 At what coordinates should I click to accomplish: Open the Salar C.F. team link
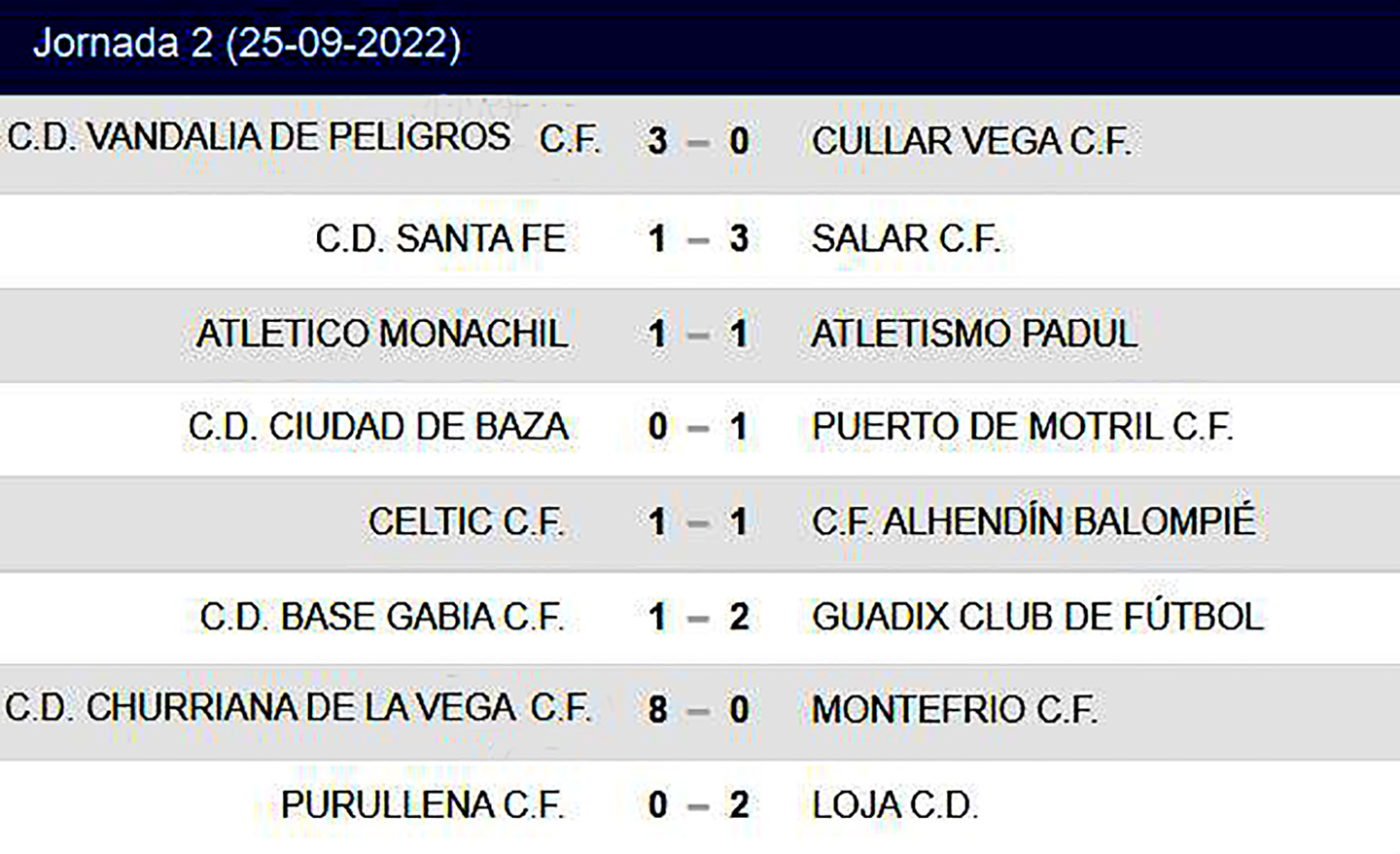(905, 239)
